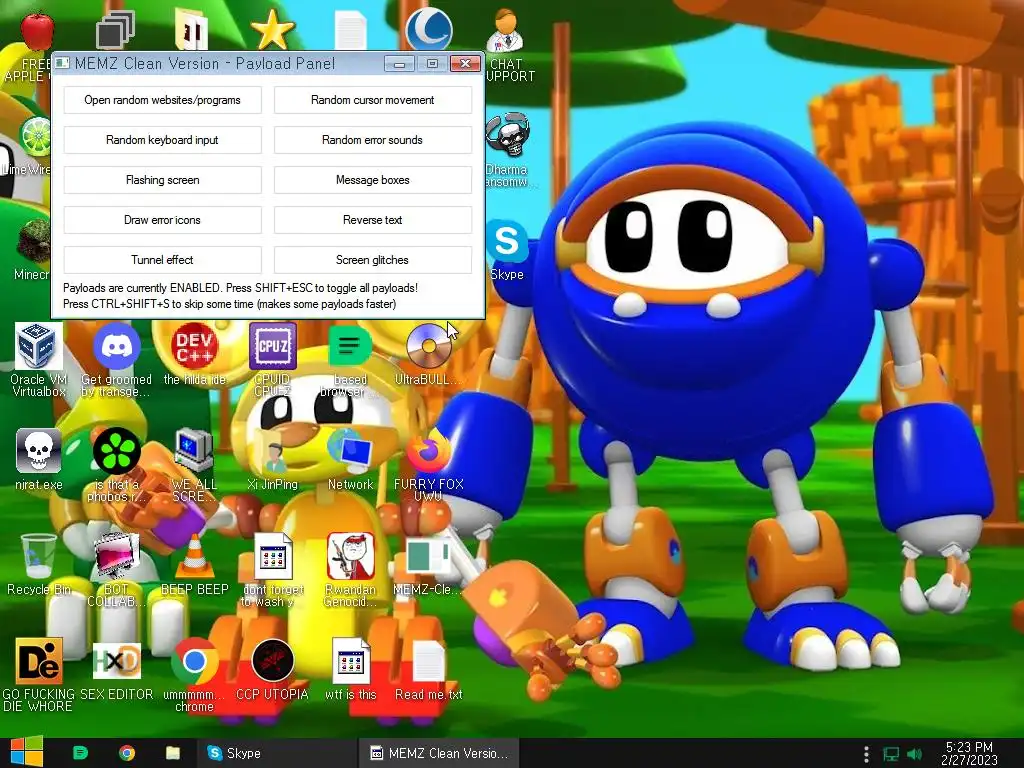Screen dimensions: 1024x768
Task: Click the Draw error icons button
Action: pos(163,220)
